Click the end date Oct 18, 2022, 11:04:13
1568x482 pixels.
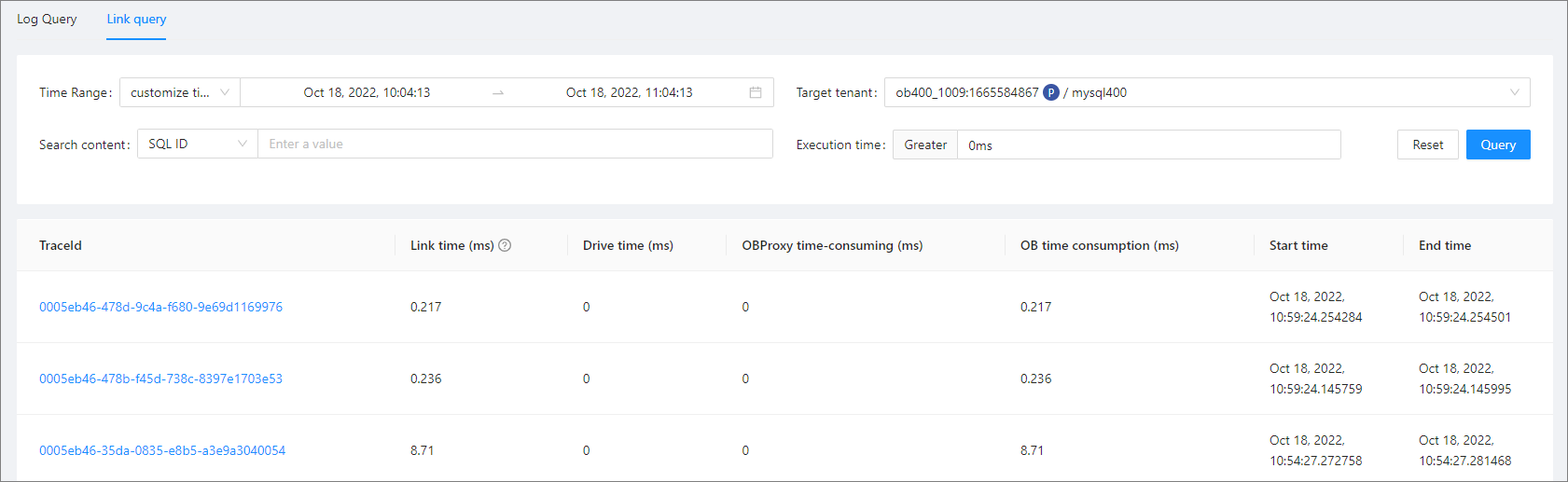click(629, 92)
